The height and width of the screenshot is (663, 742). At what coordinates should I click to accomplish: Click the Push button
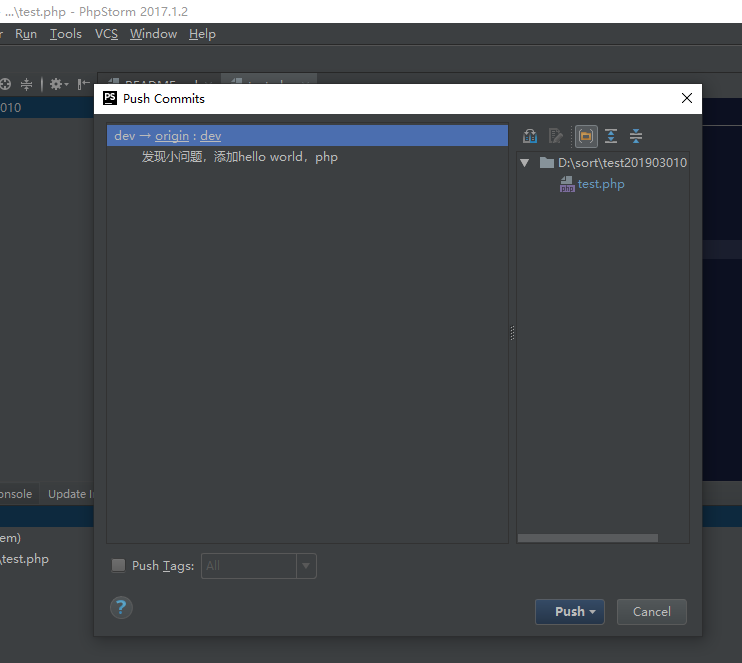tap(569, 612)
